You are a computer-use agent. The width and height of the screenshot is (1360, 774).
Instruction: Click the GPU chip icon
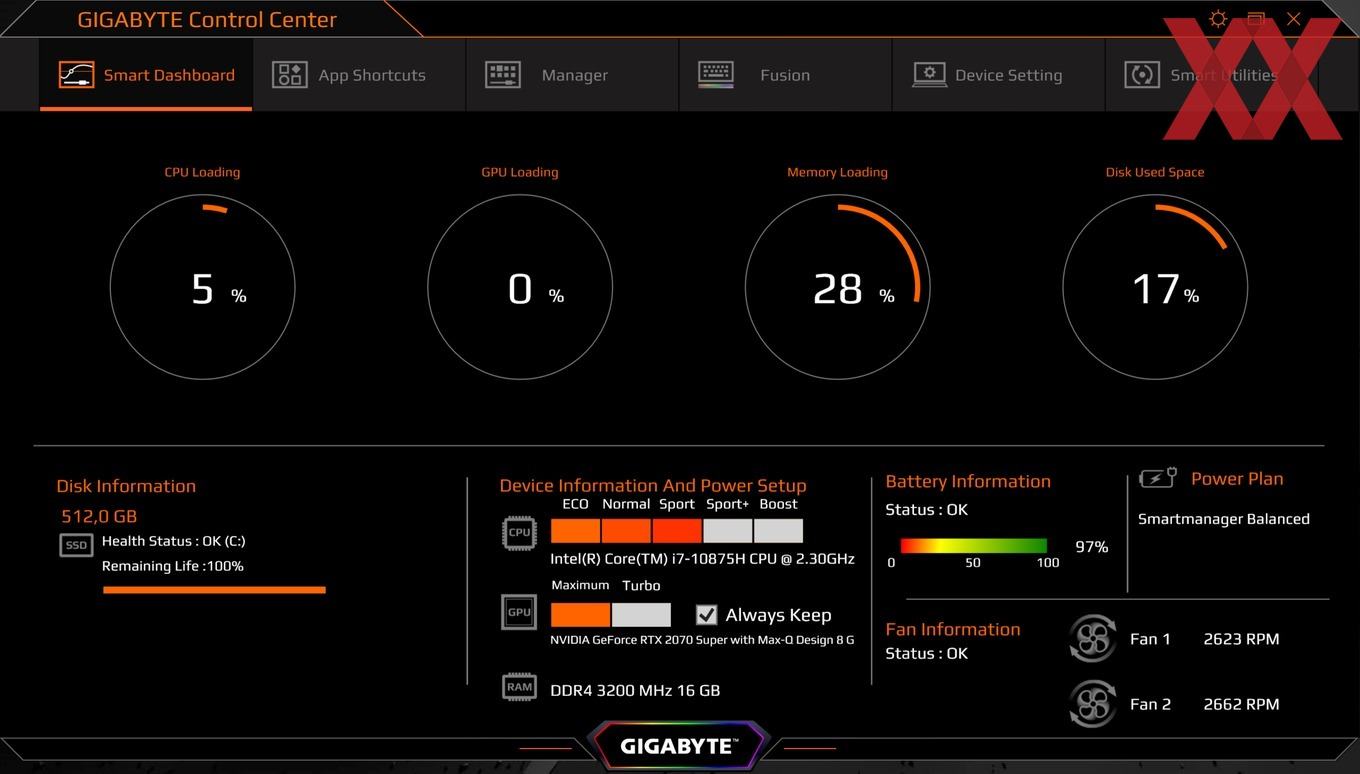[x=519, y=612]
